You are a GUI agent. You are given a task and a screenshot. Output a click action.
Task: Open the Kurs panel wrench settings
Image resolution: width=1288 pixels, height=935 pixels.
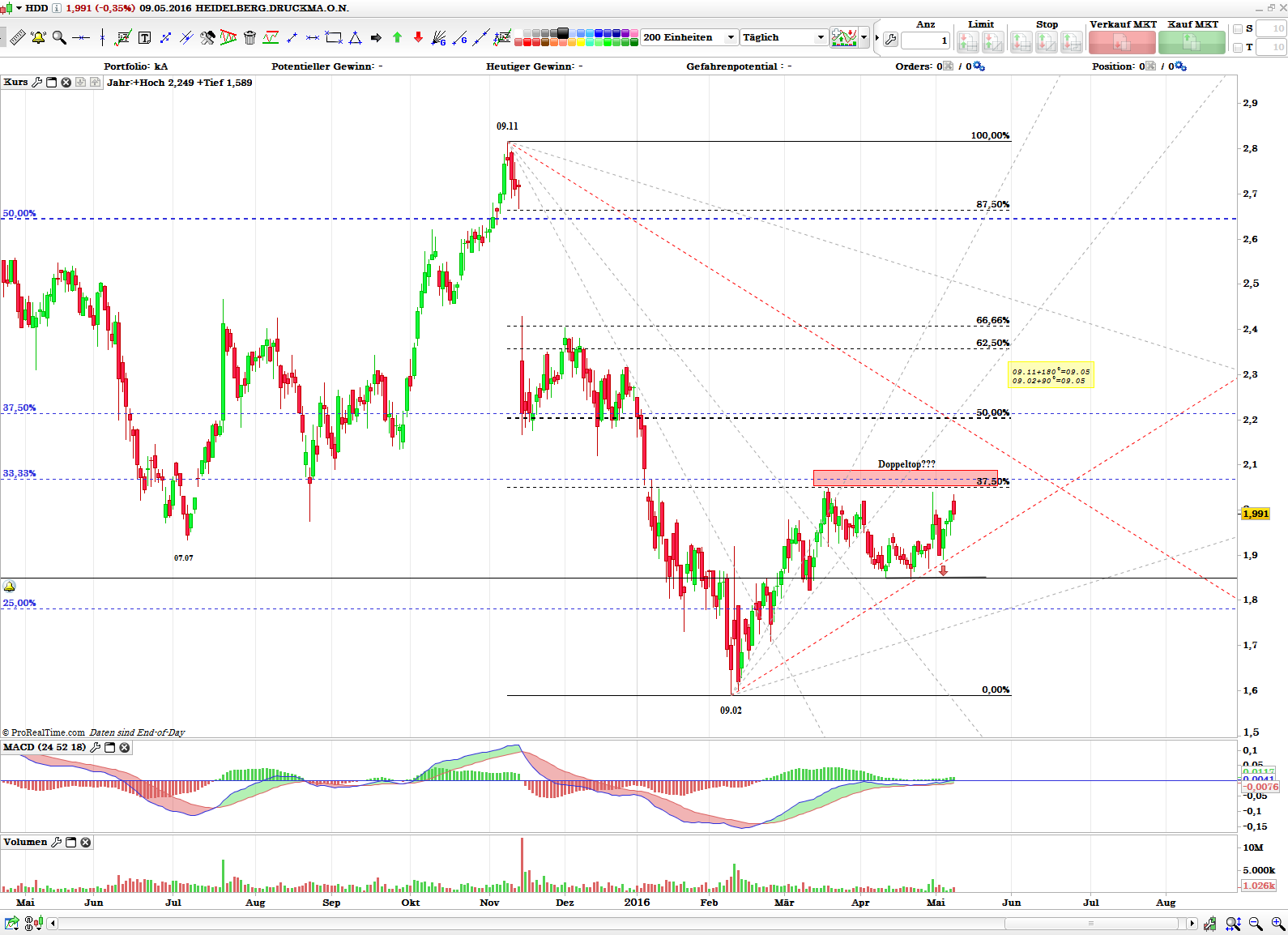tap(37, 83)
